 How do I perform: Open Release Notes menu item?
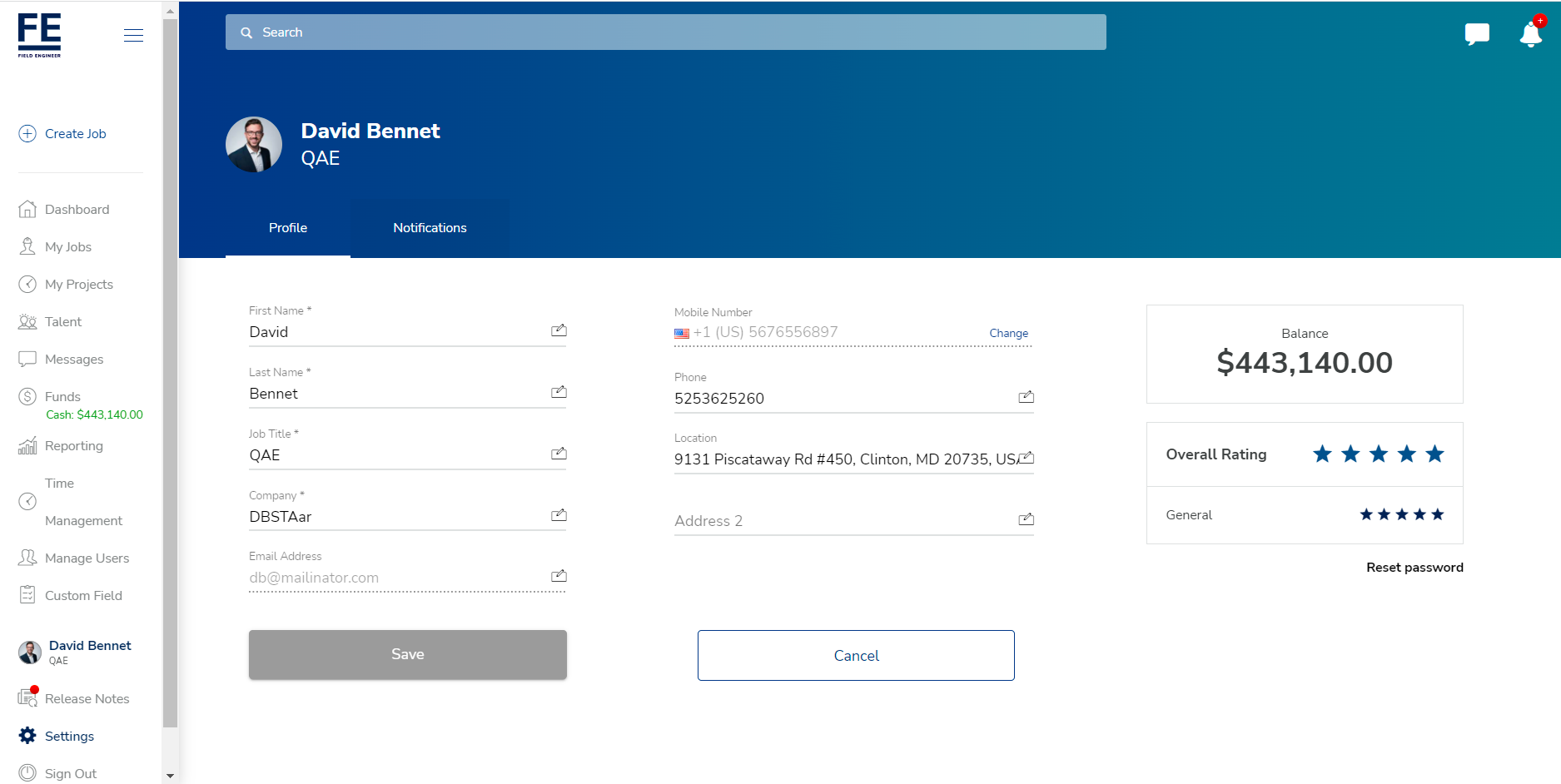pos(87,699)
